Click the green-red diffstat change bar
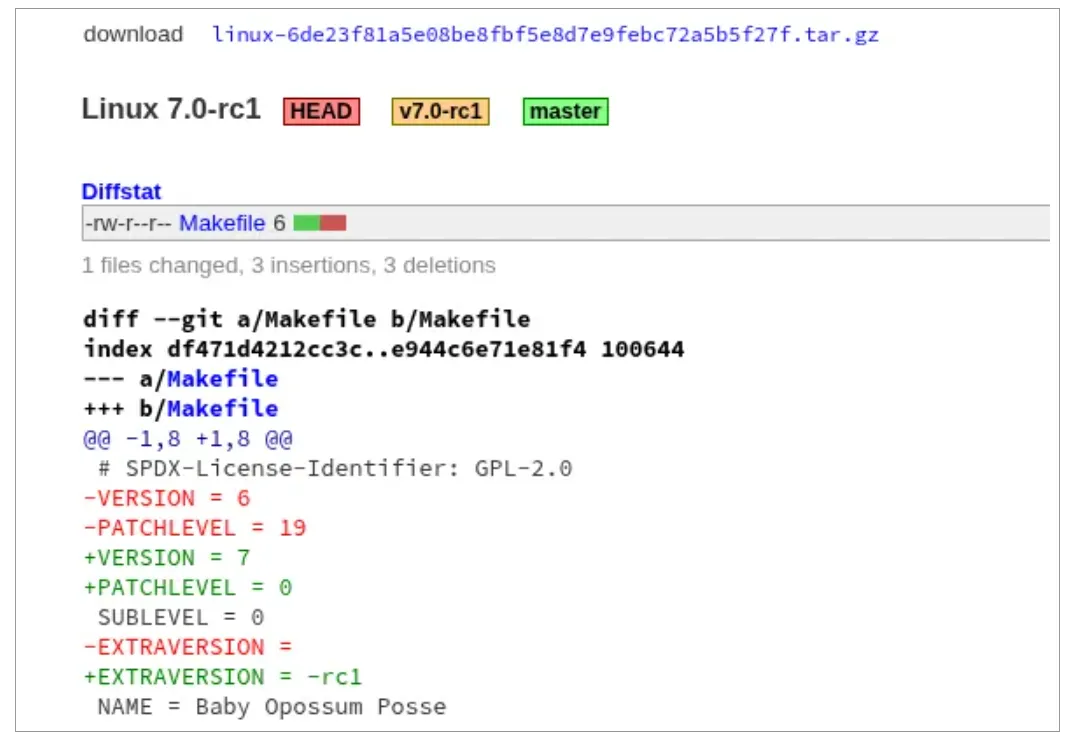 click(320, 223)
